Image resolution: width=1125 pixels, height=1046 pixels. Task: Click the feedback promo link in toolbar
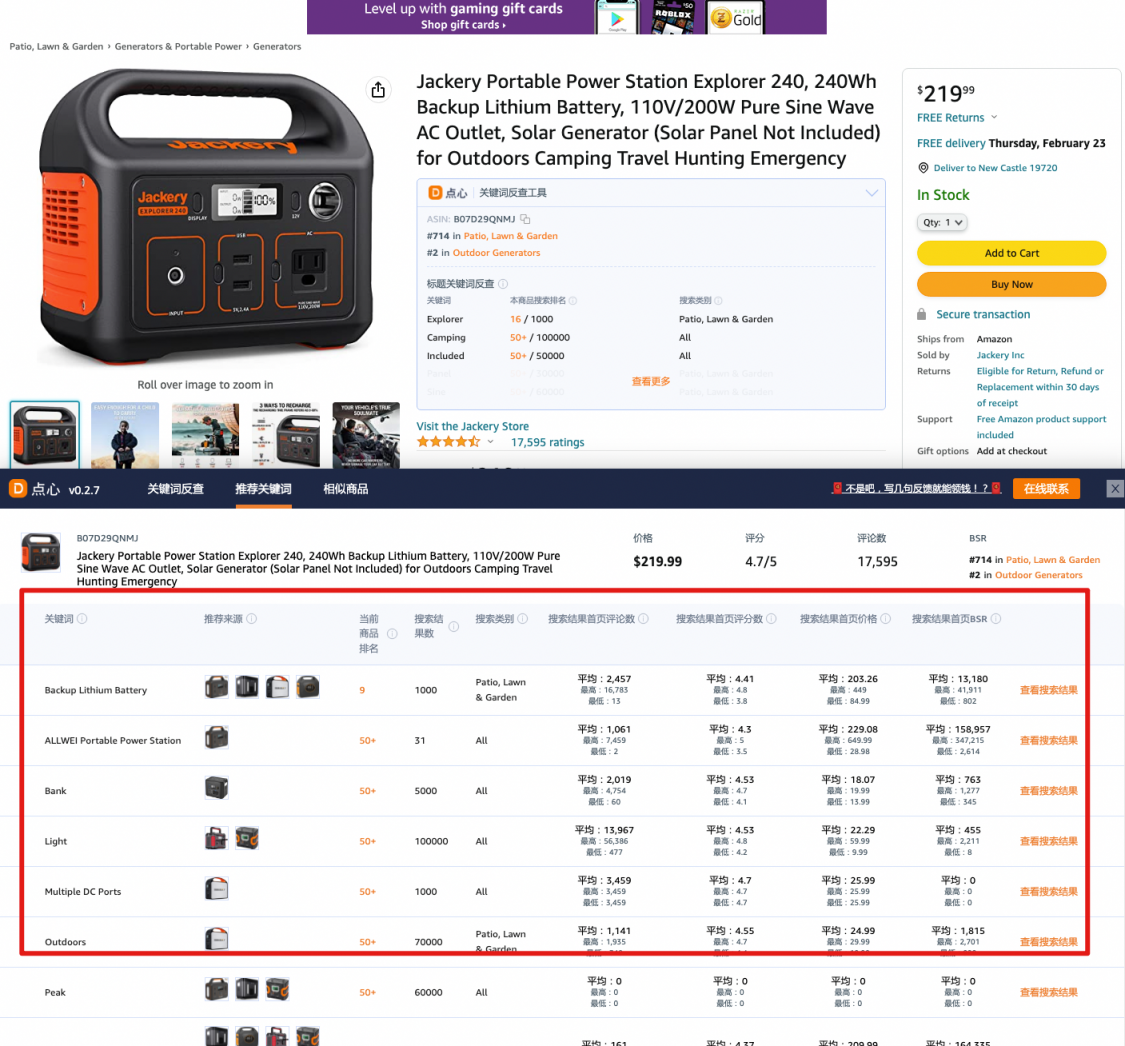[916, 489]
